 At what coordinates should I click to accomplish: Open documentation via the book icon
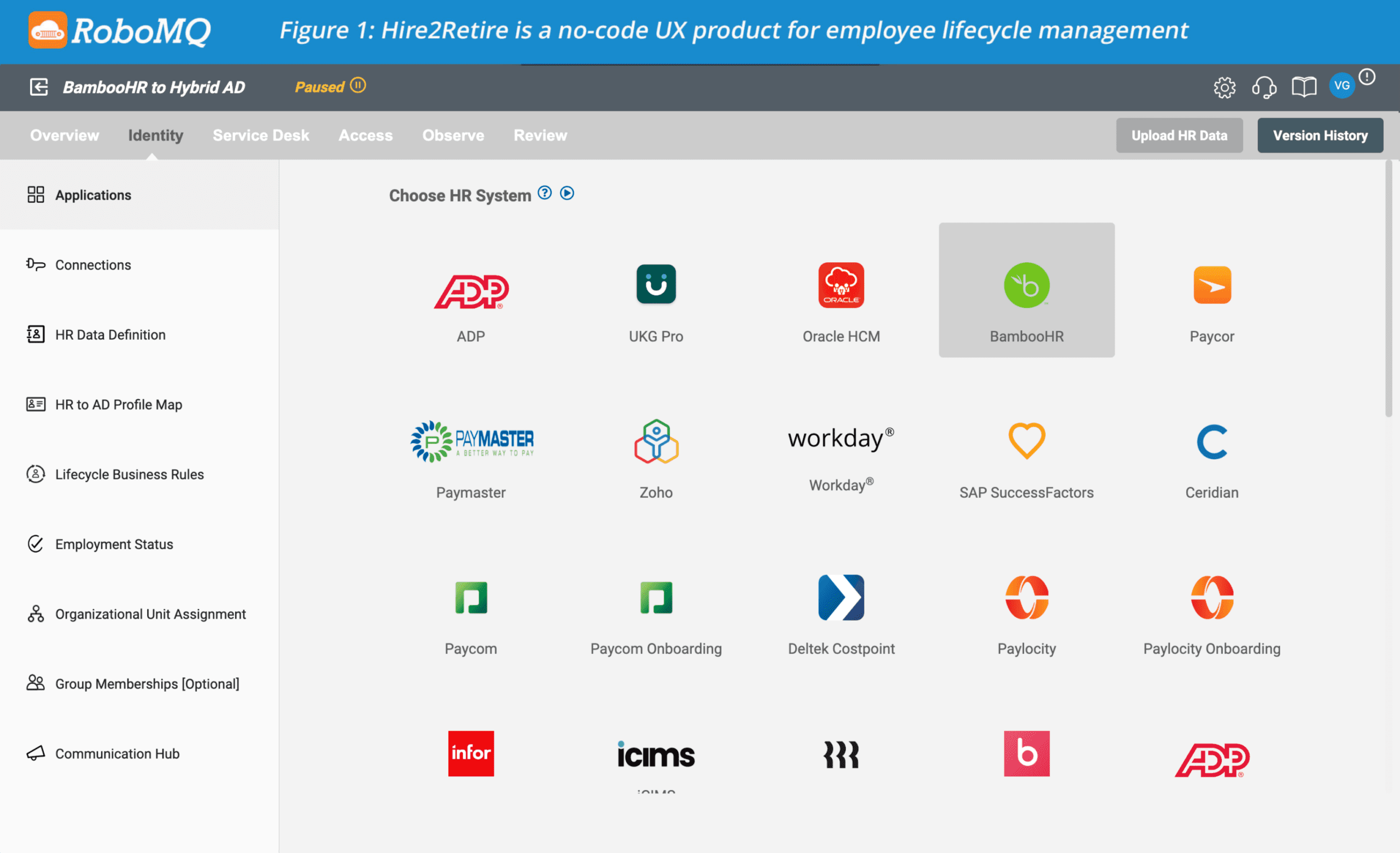(1303, 87)
